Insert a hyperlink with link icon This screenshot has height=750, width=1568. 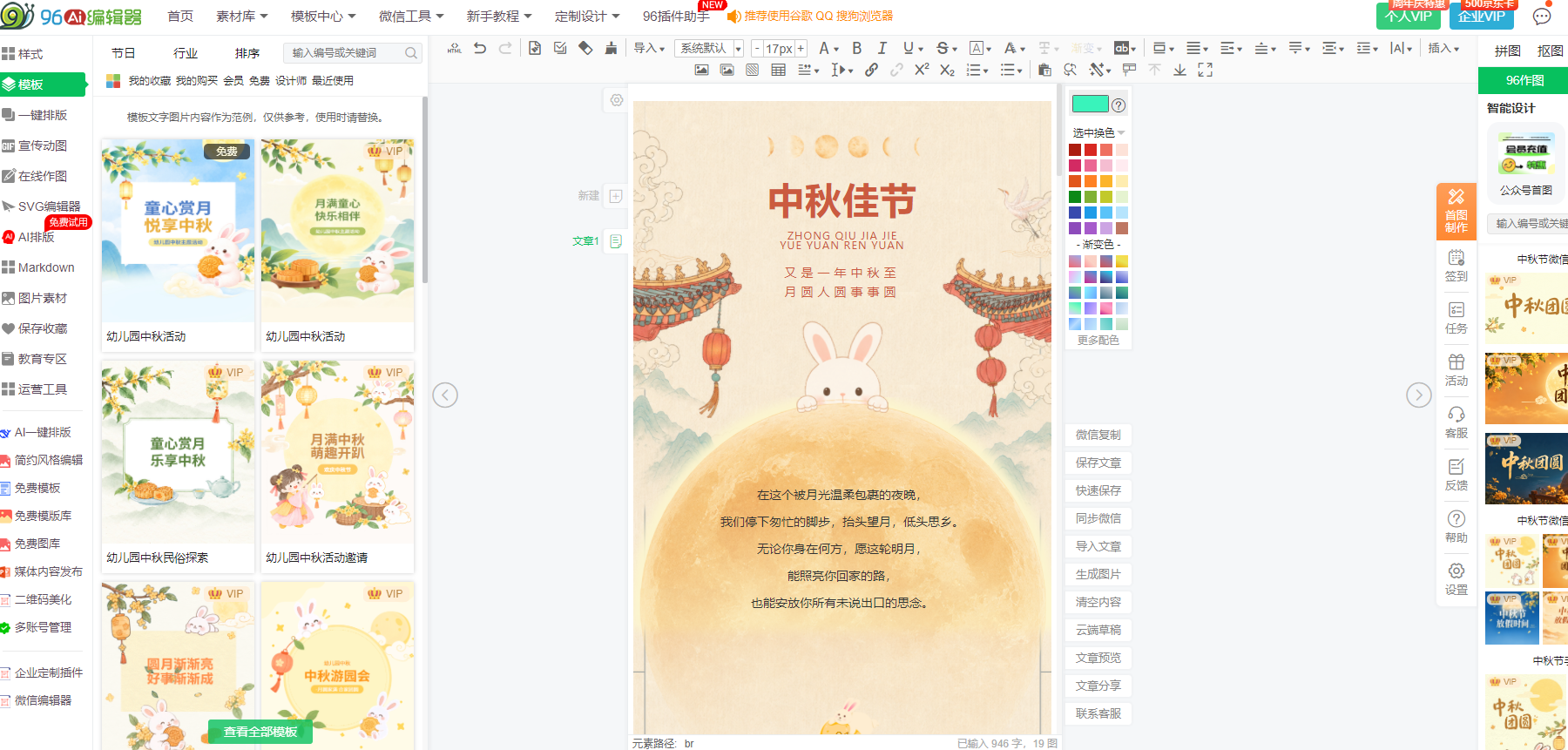click(871, 70)
